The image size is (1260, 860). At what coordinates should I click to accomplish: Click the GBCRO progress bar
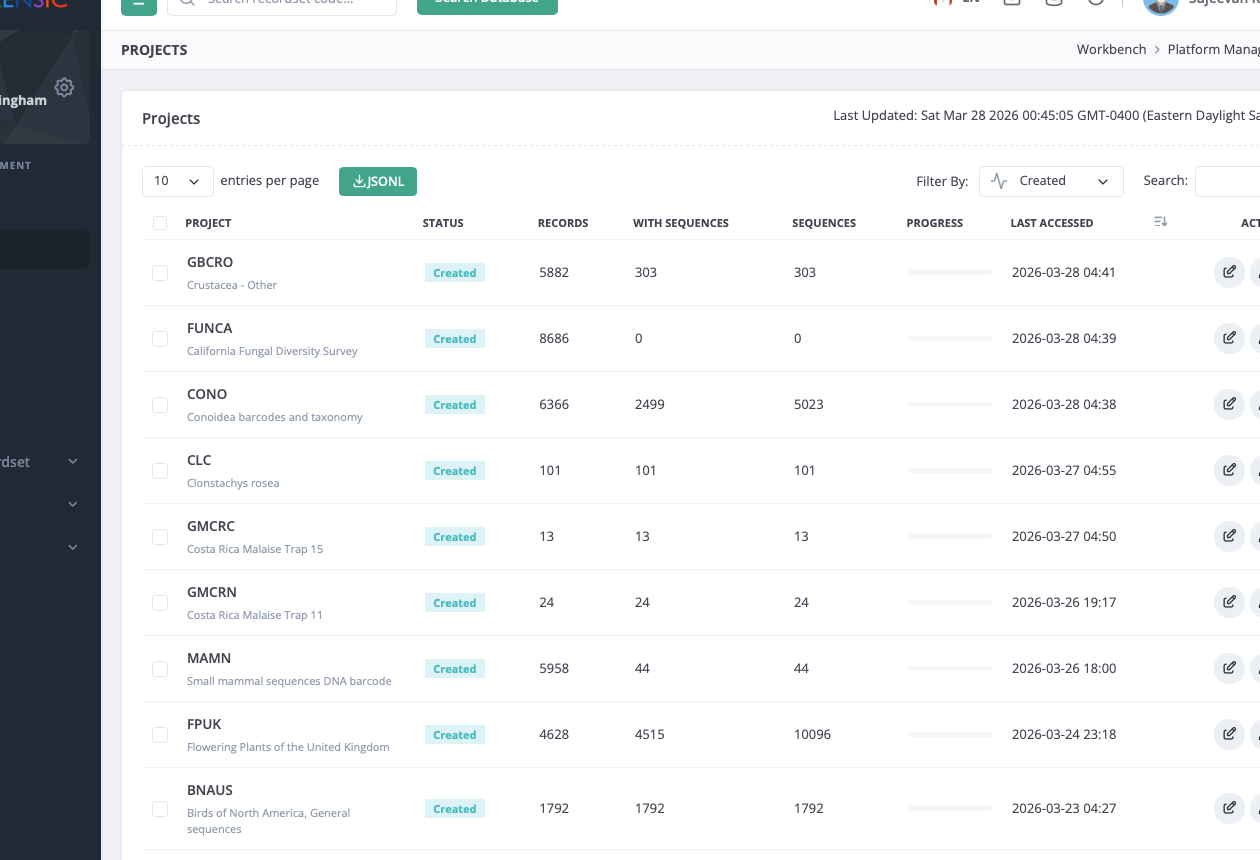tap(950, 273)
